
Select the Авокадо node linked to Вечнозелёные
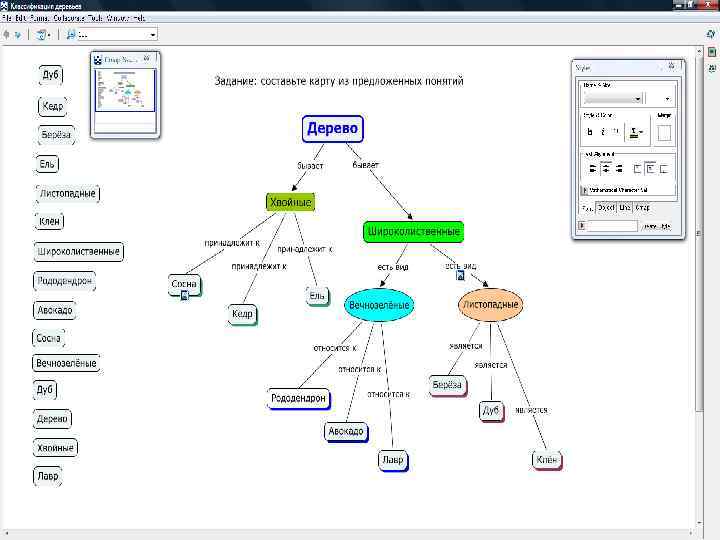[x=346, y=431]
